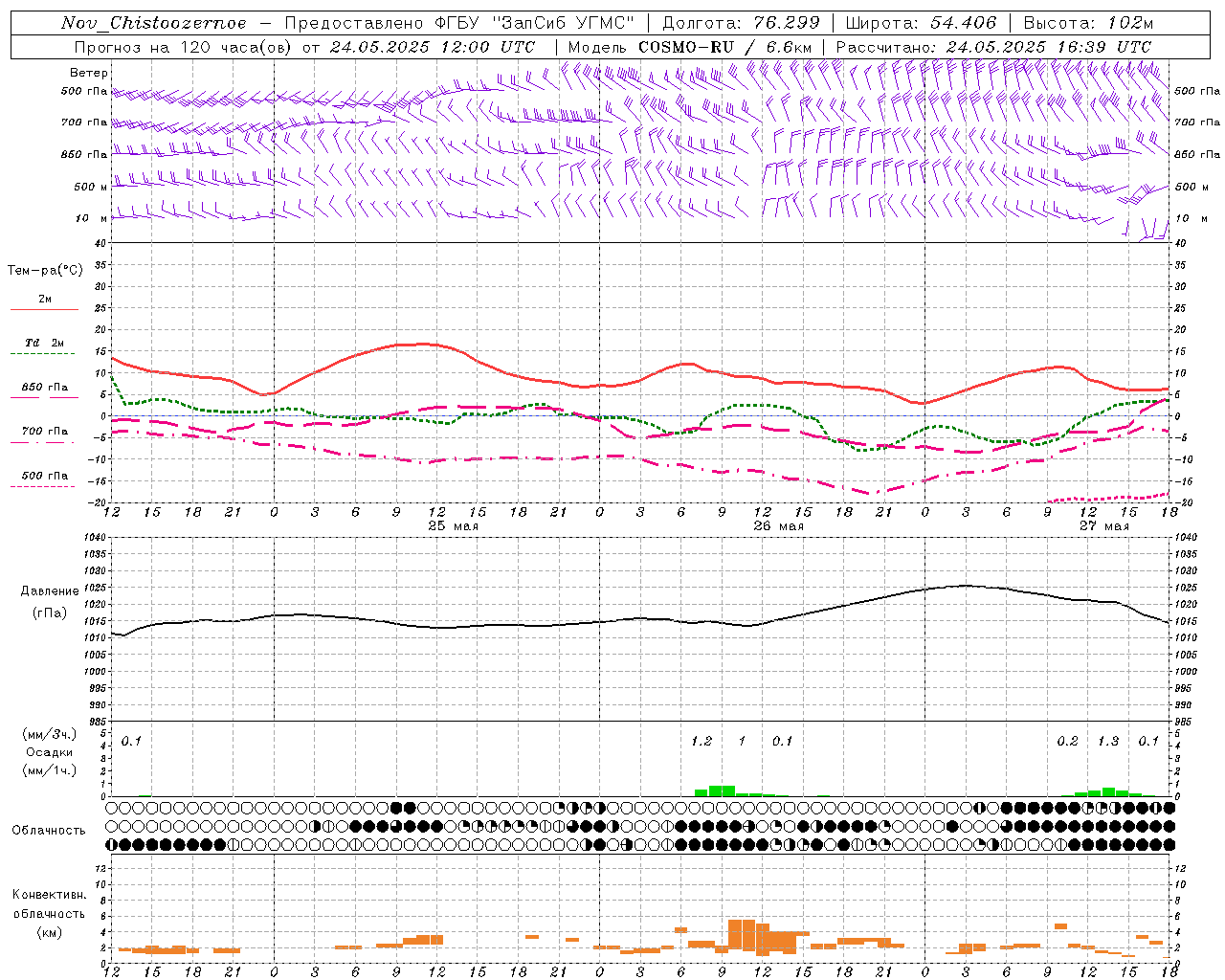Click 'Прогноз на 120 часа(ов)' header text
The width and height of the screenshot is (1225, 980).
pyautogui.click(x=184, y=47)
